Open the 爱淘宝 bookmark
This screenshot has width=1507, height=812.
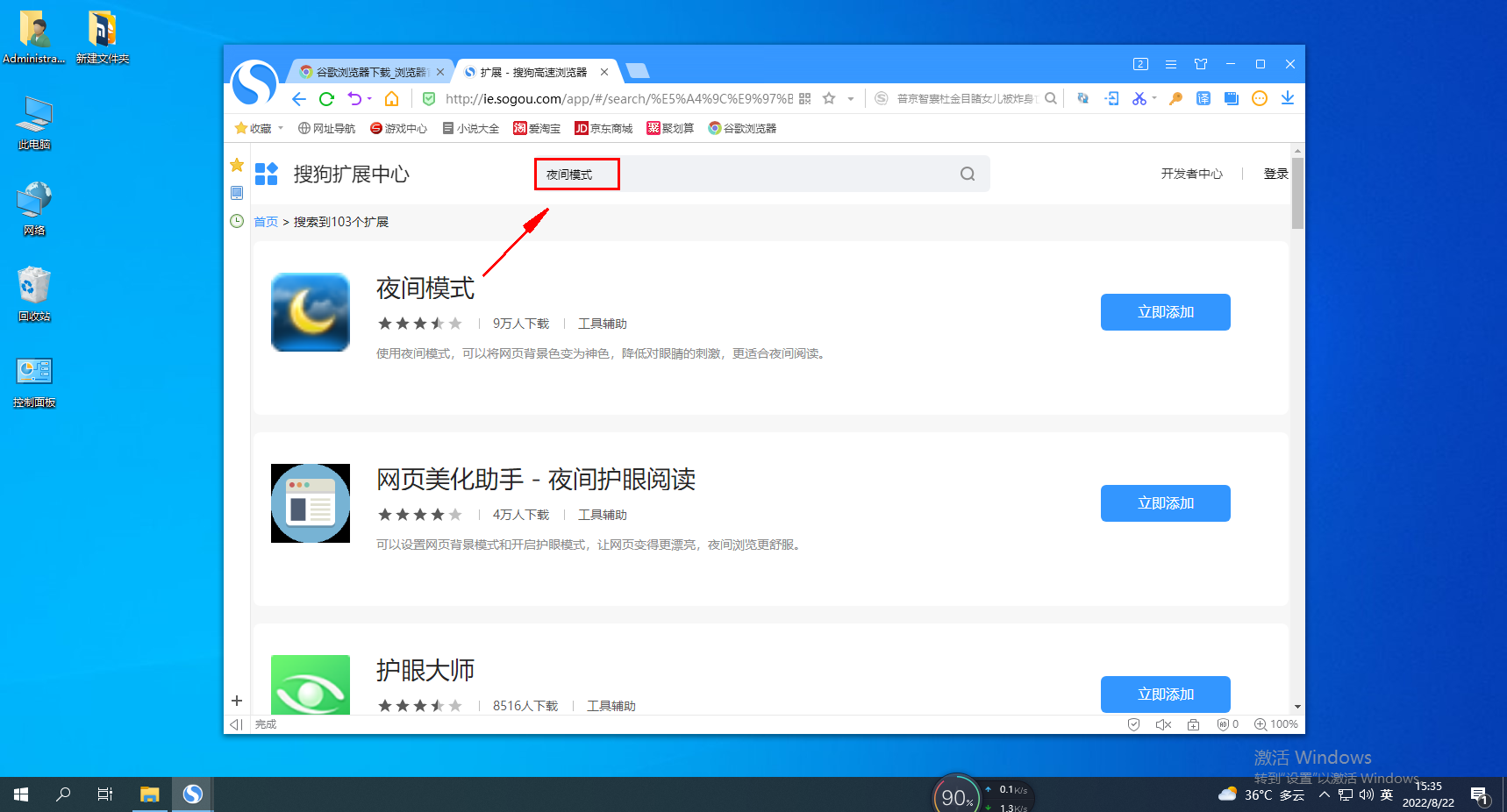pyautogui.click(x=537, y=128)
